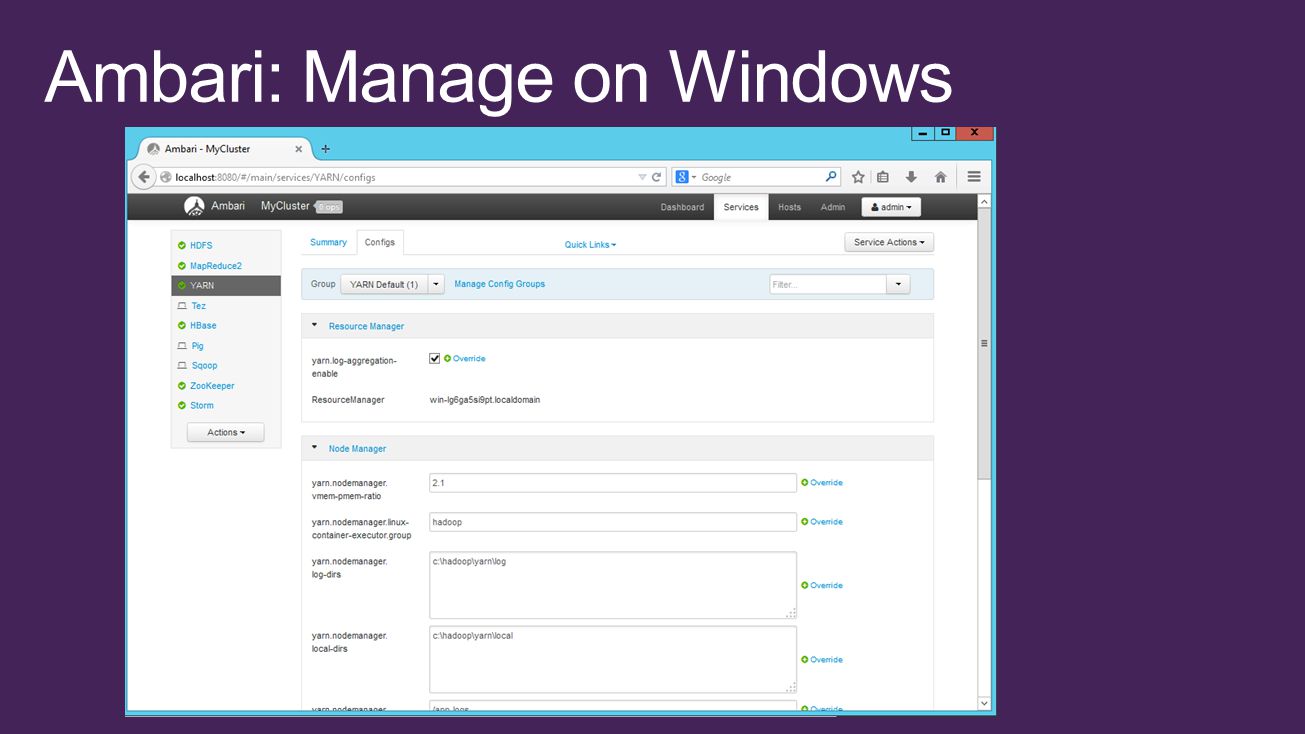Open the Service Actions dropdown
This screenshot has width=1305, height=734.
[889, 242]
